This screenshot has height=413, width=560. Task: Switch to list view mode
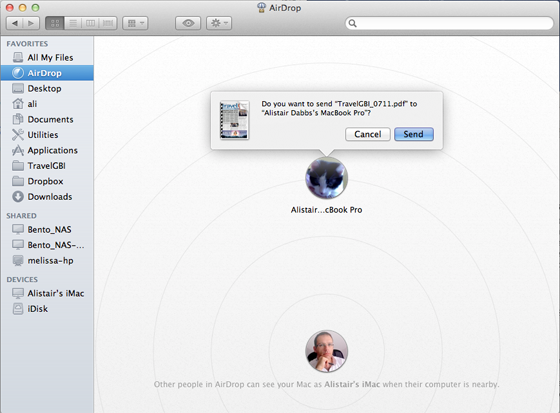point(73,23)
